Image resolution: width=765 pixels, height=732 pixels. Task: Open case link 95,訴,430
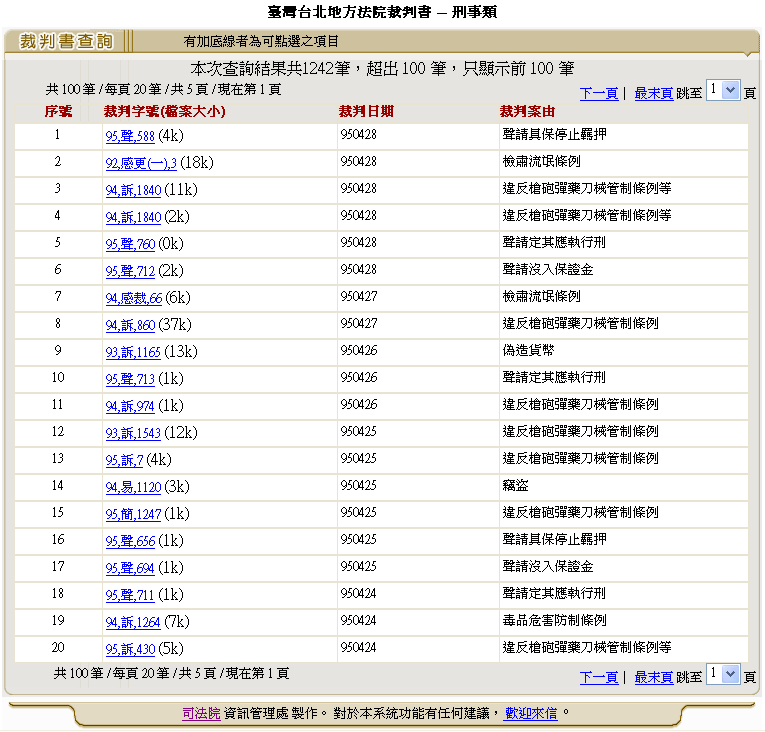pyautogui.click(x=130, y=649)
